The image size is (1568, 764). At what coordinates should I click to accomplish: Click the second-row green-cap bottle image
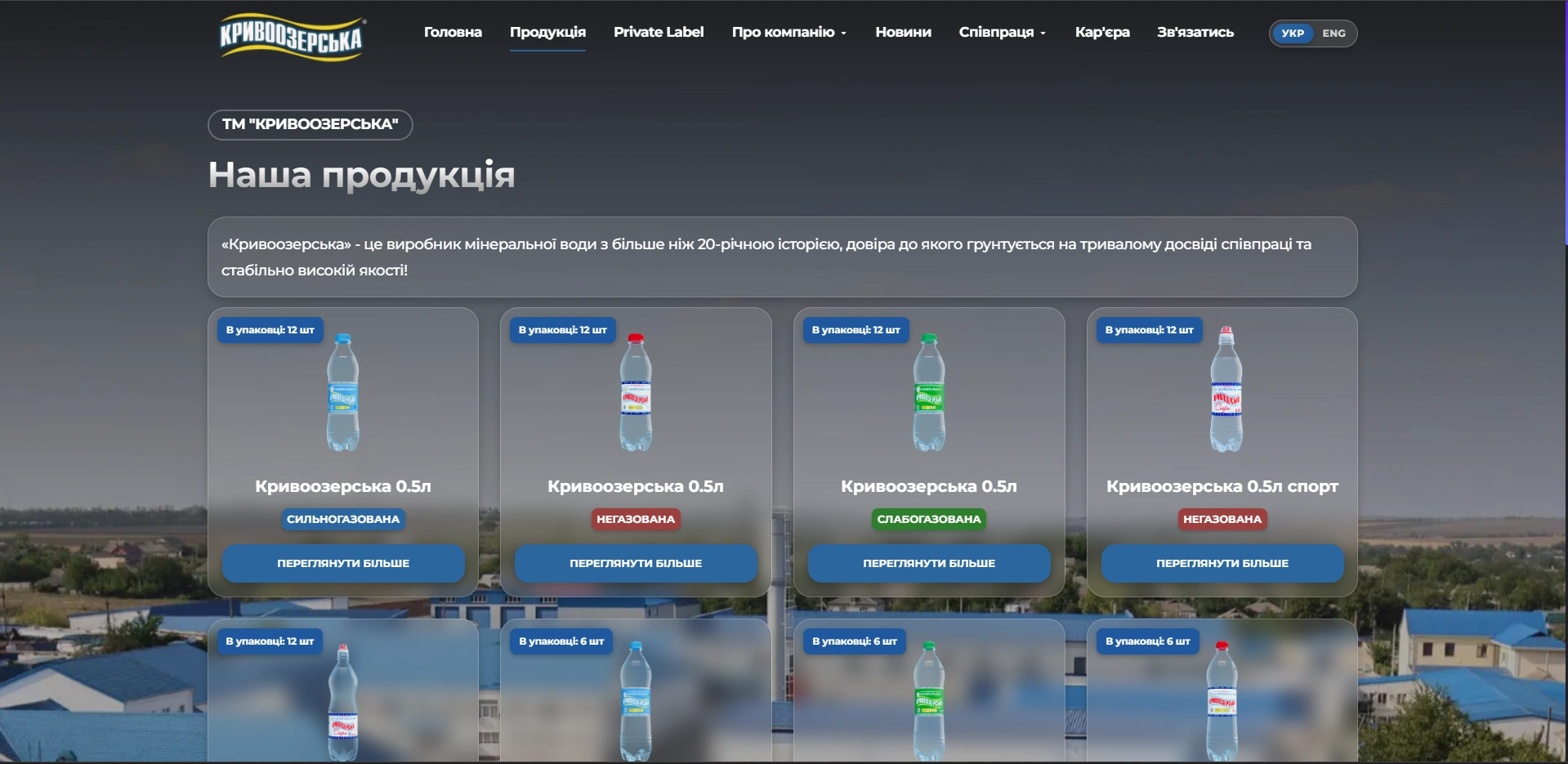click(929, 701)
